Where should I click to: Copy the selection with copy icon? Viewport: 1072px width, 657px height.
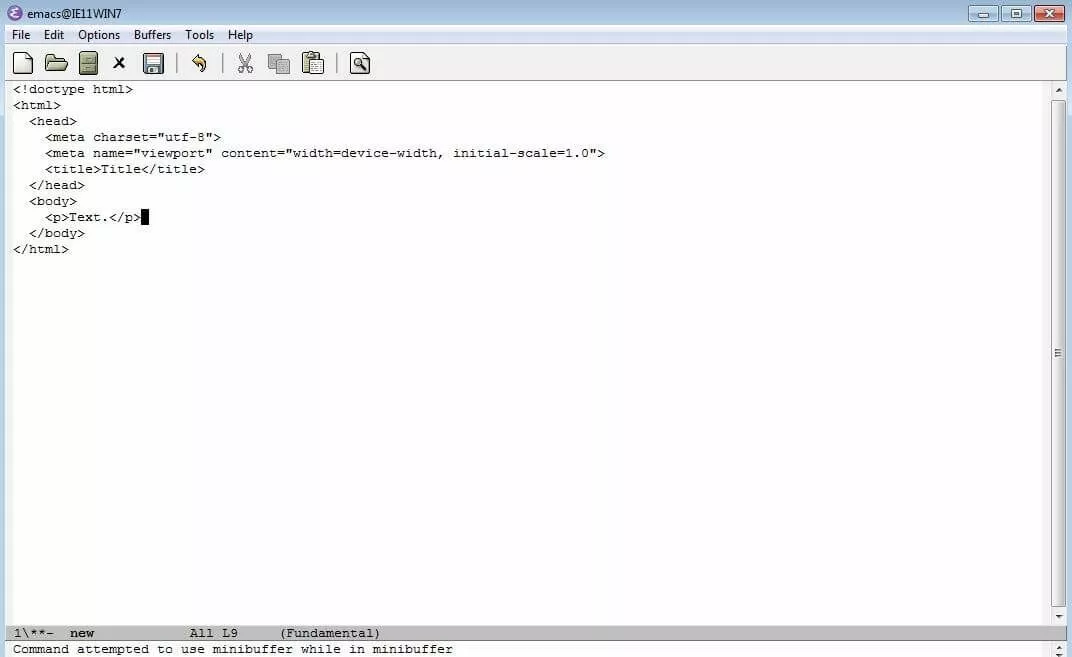pos(278,64)
